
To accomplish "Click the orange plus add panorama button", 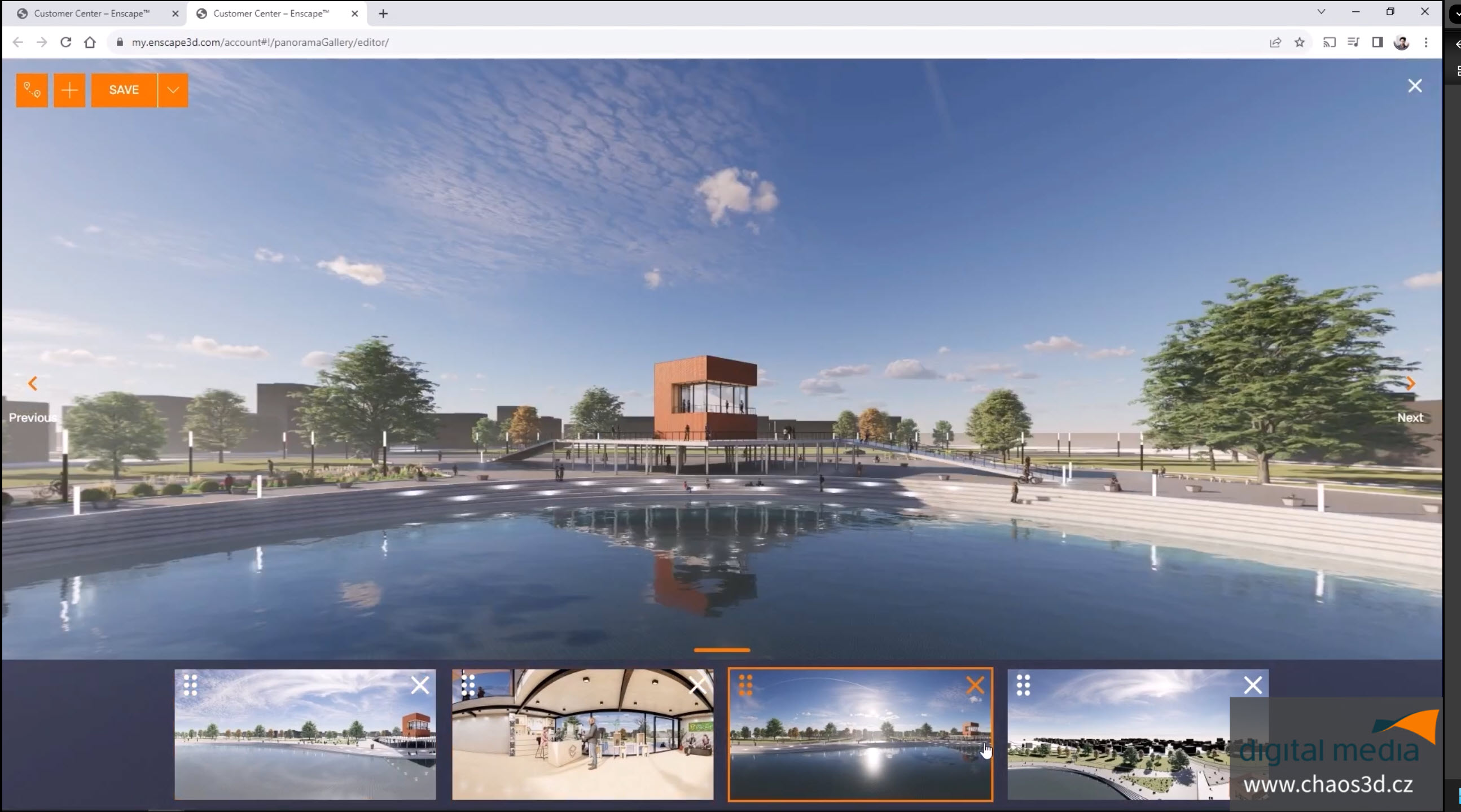I will tap(69, 90).
